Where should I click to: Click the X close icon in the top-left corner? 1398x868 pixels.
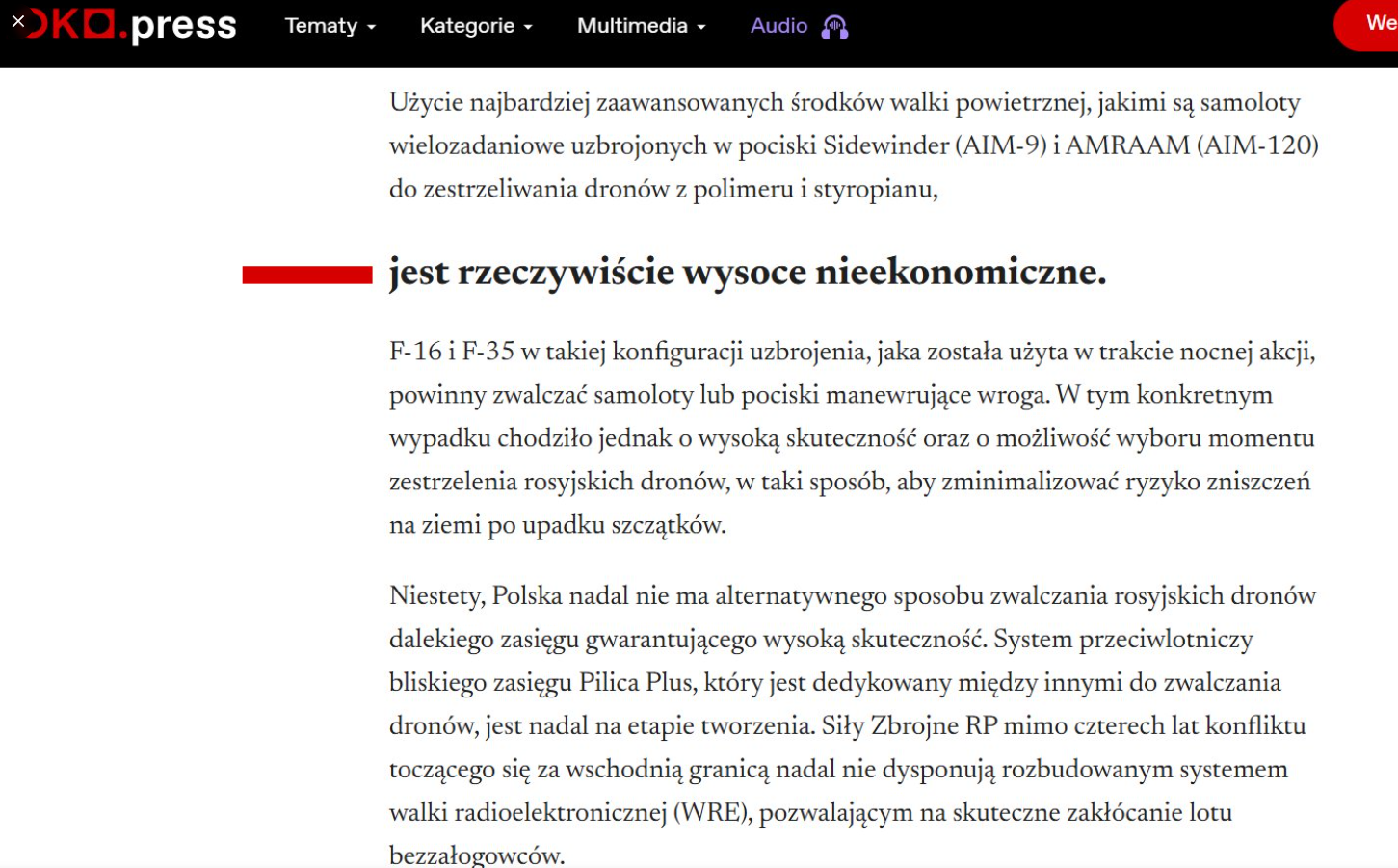[17, 21]
